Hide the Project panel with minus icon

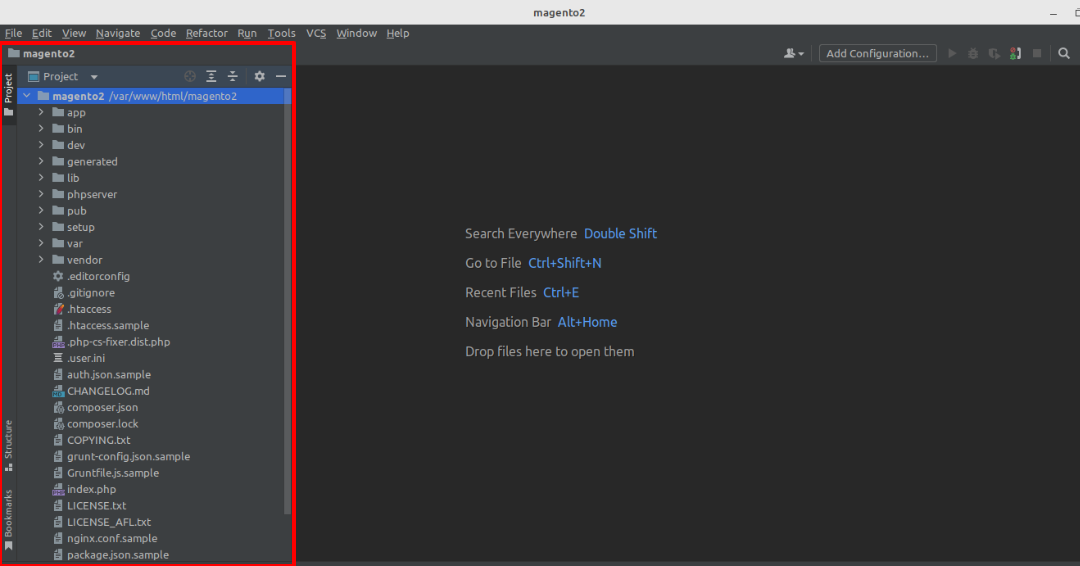point(281,76)
